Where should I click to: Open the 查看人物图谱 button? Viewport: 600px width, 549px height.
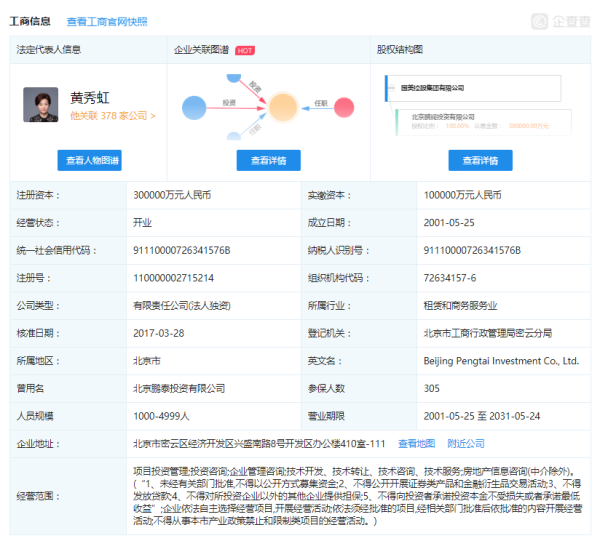point(89,160)
